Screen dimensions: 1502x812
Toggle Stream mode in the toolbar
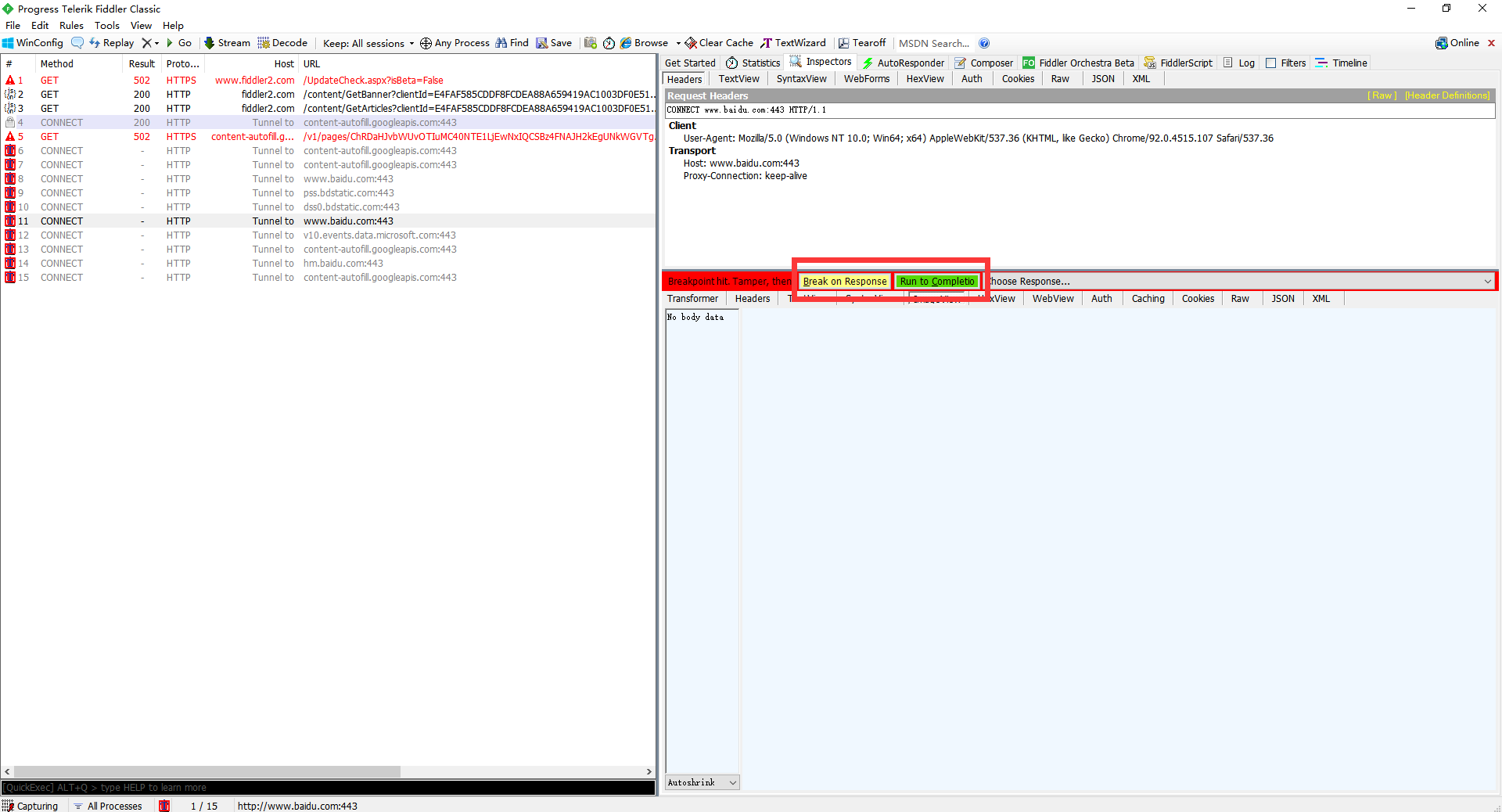(227, 43)
